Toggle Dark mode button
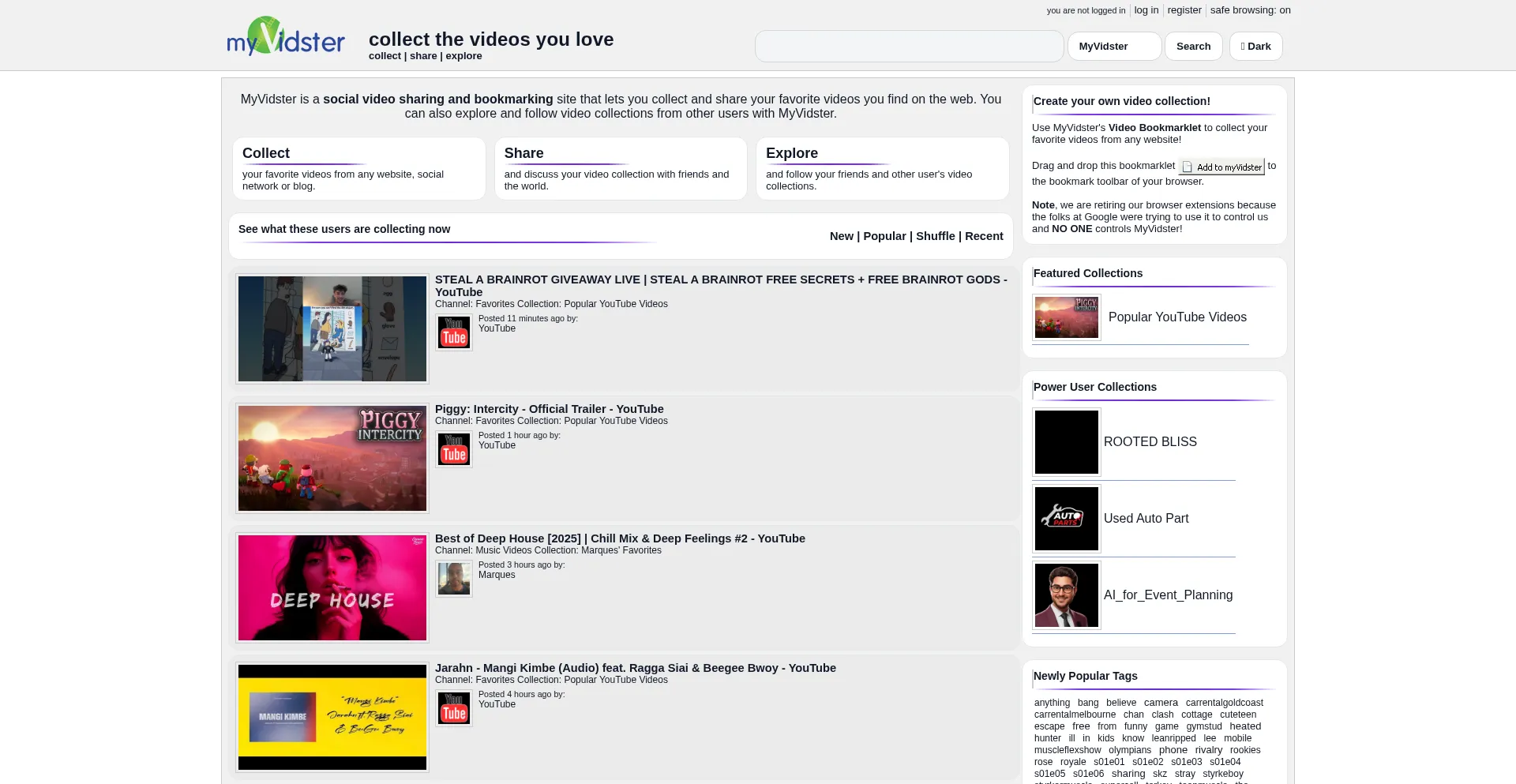Screen dimensions: 1516x784 [1255, 47]
